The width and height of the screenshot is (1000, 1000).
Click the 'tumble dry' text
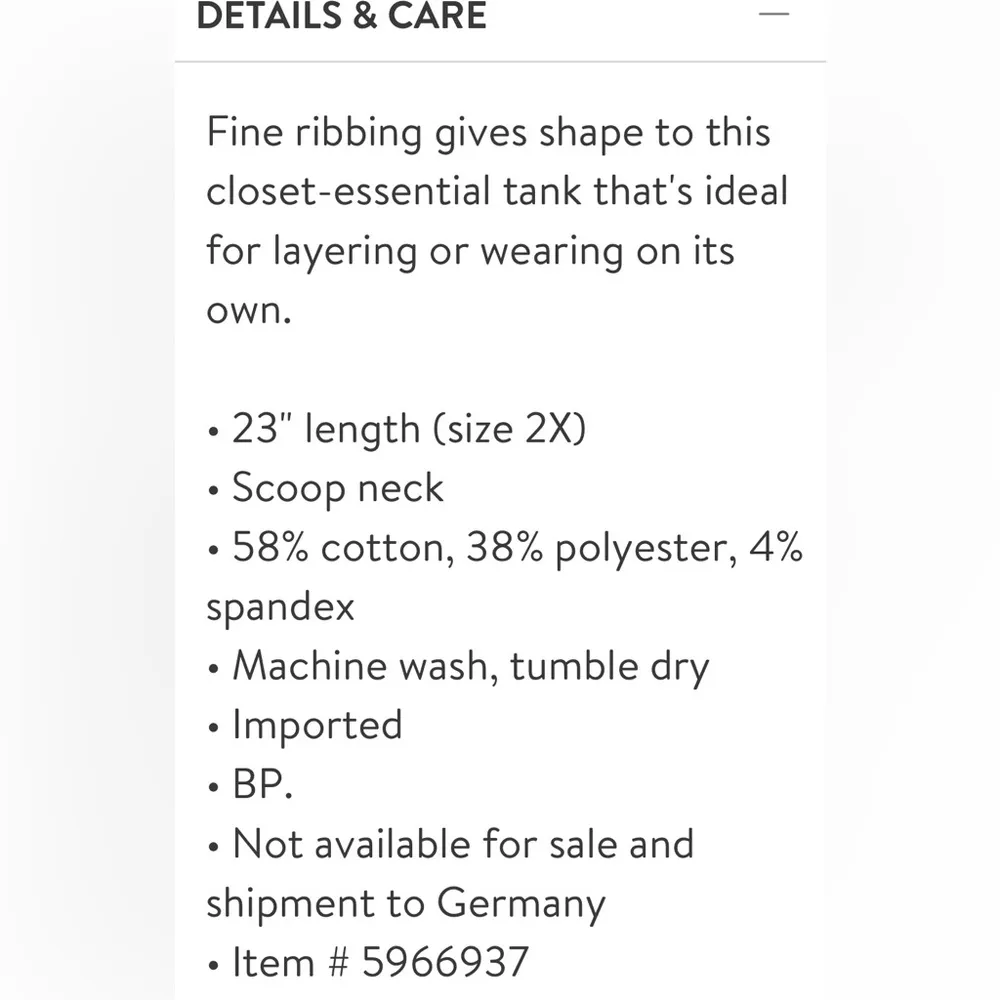(609, 666)
